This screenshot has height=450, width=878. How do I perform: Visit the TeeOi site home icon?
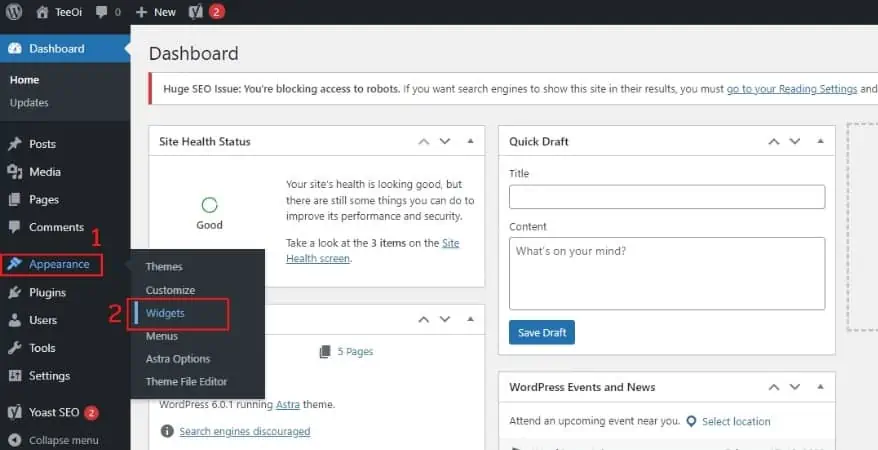coord(42,12)
